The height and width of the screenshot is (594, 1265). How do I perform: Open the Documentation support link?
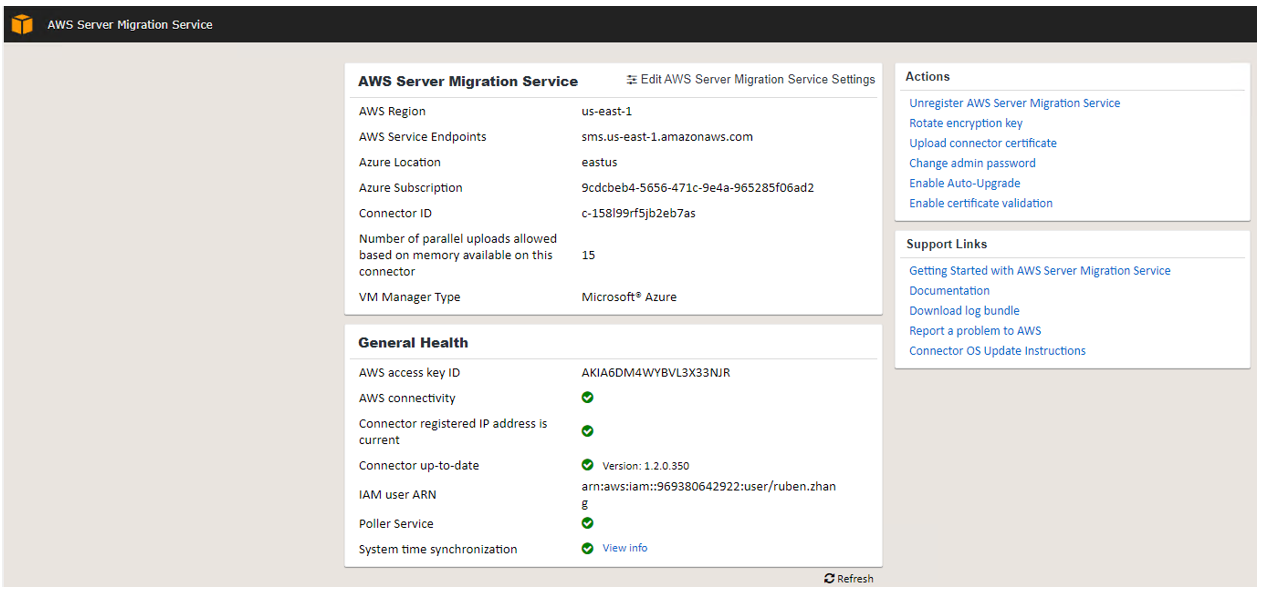949,291
